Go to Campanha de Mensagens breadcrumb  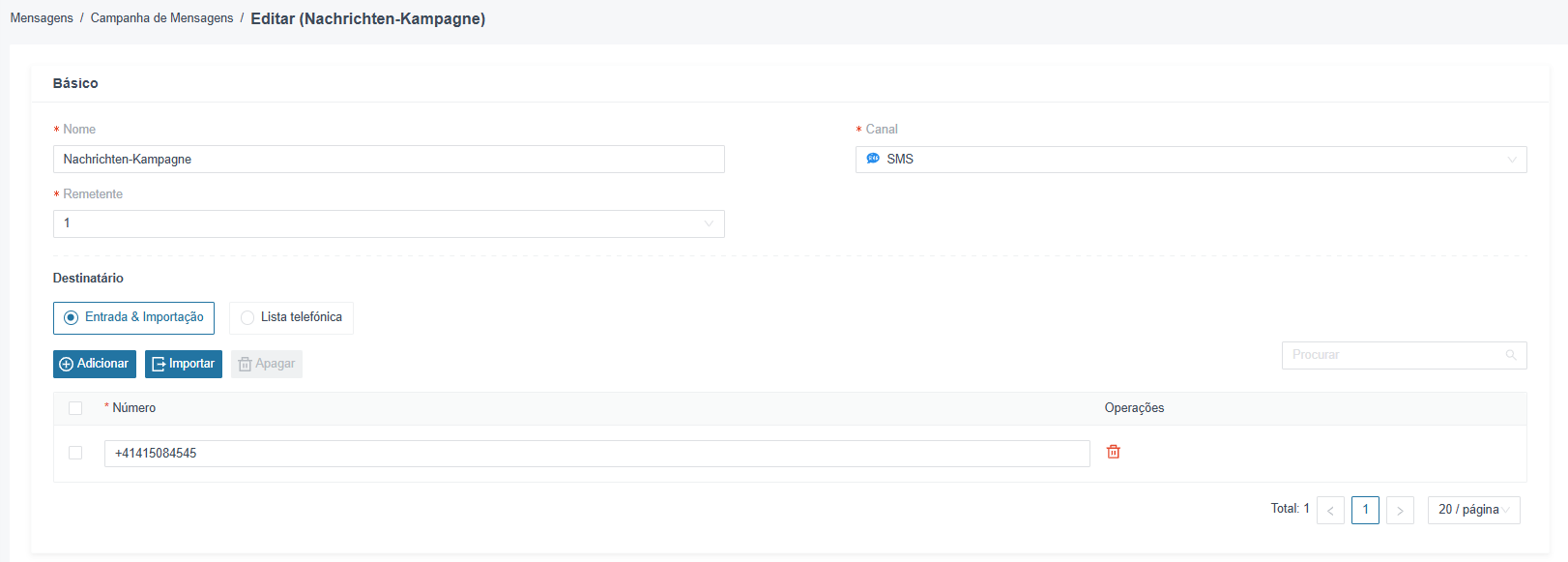click(161, 18)
